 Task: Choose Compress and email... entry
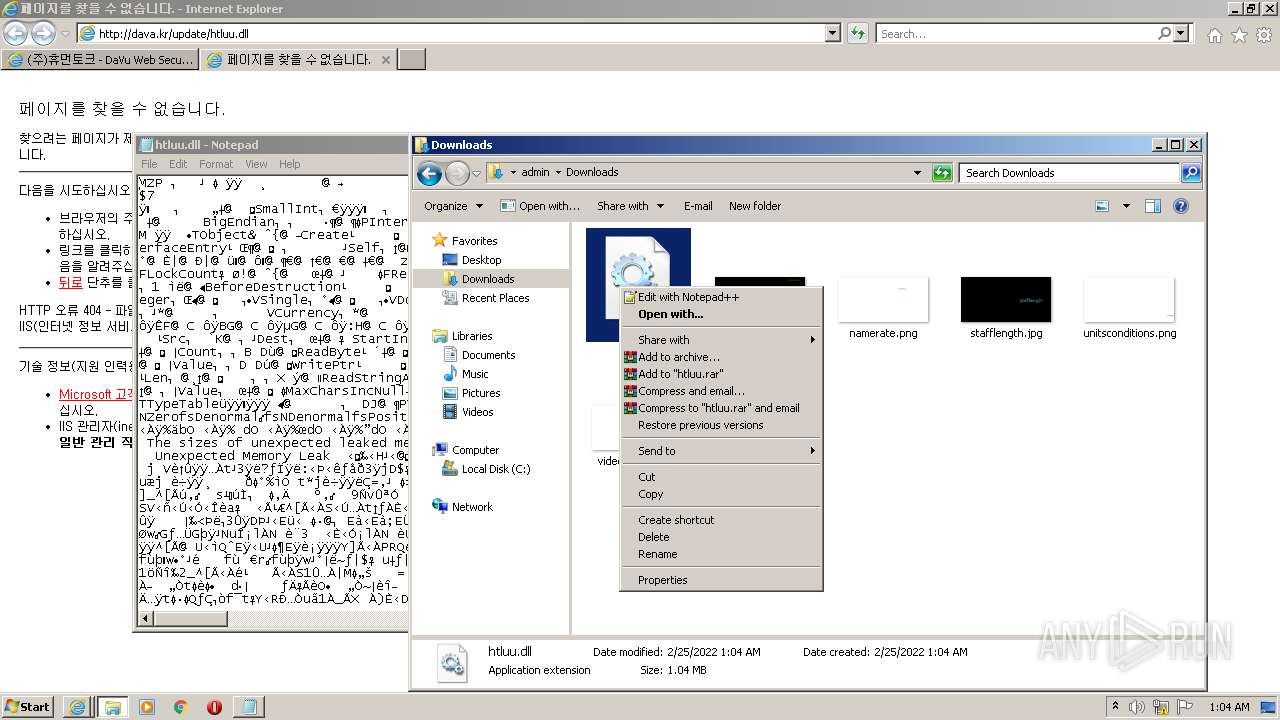691,391
